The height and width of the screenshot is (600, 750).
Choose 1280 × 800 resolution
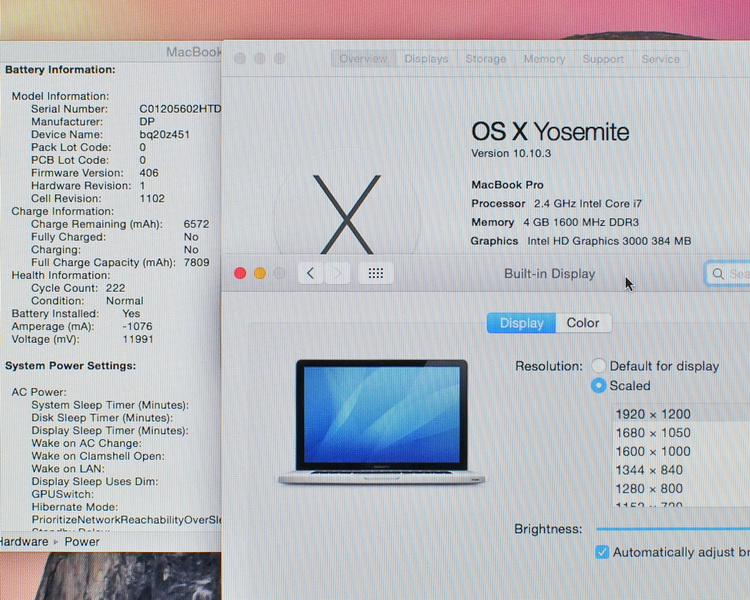click(681, 489)
